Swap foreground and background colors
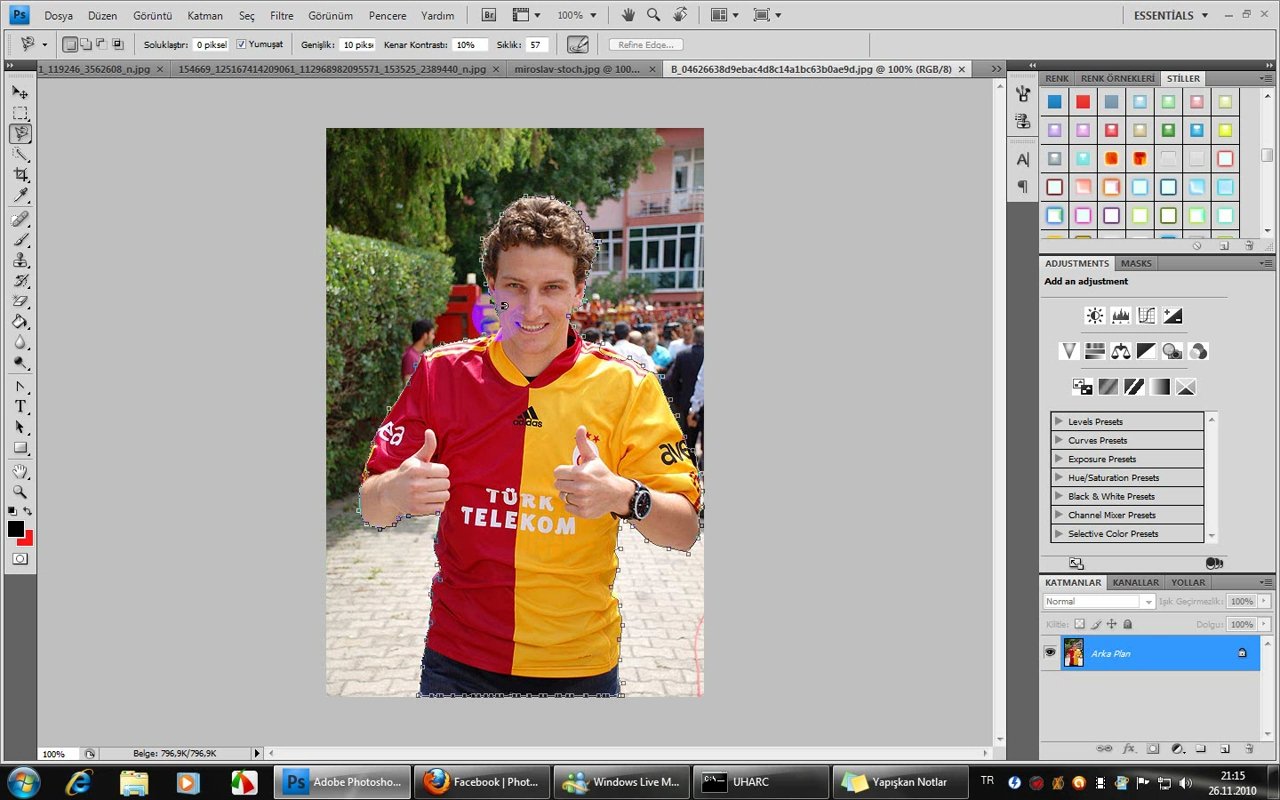 (28, 511)
